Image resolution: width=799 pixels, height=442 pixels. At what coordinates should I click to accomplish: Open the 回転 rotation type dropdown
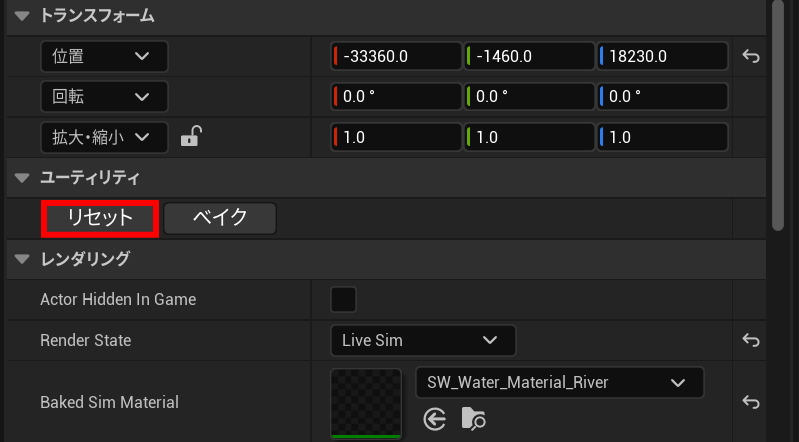[104, 97]
